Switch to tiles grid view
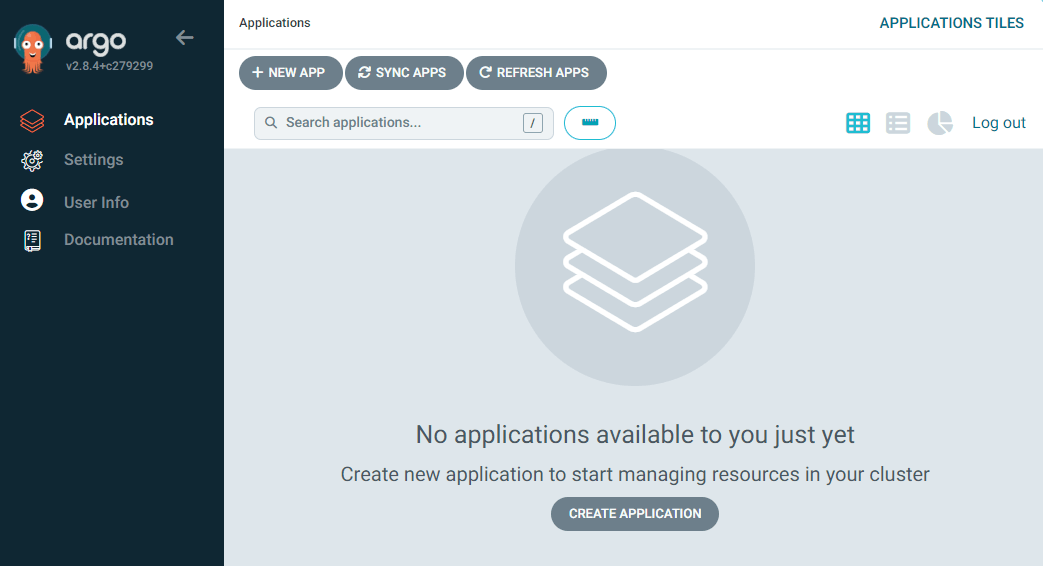The image size is (1043, 566). pos(858,123)
